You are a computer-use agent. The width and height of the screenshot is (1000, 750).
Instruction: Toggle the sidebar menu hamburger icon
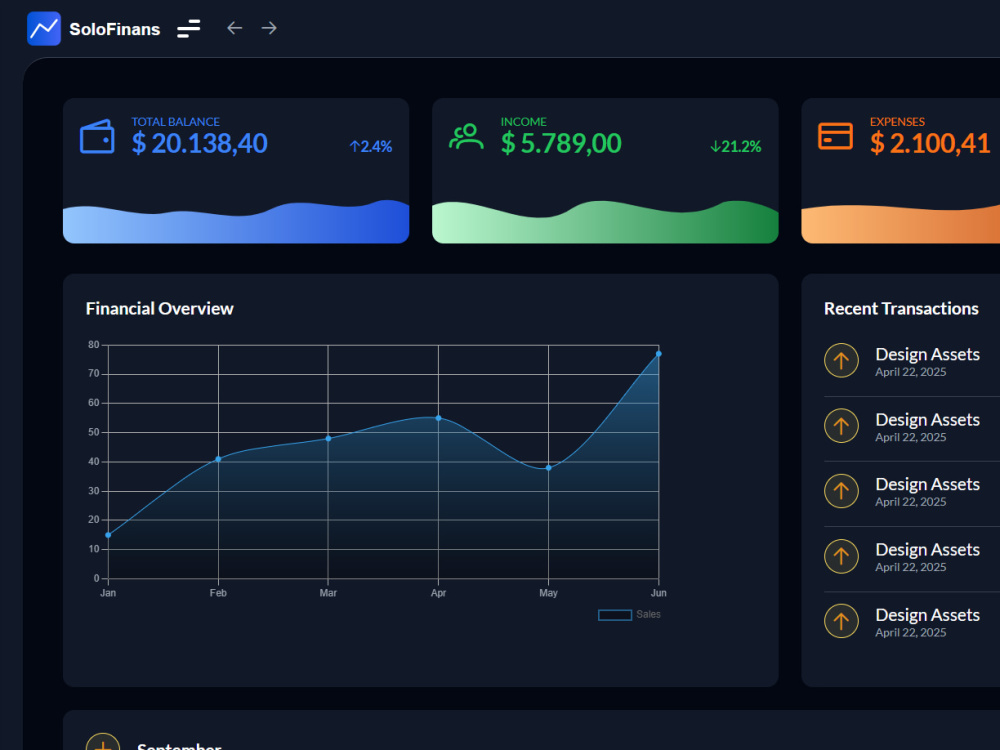(189, 29)
